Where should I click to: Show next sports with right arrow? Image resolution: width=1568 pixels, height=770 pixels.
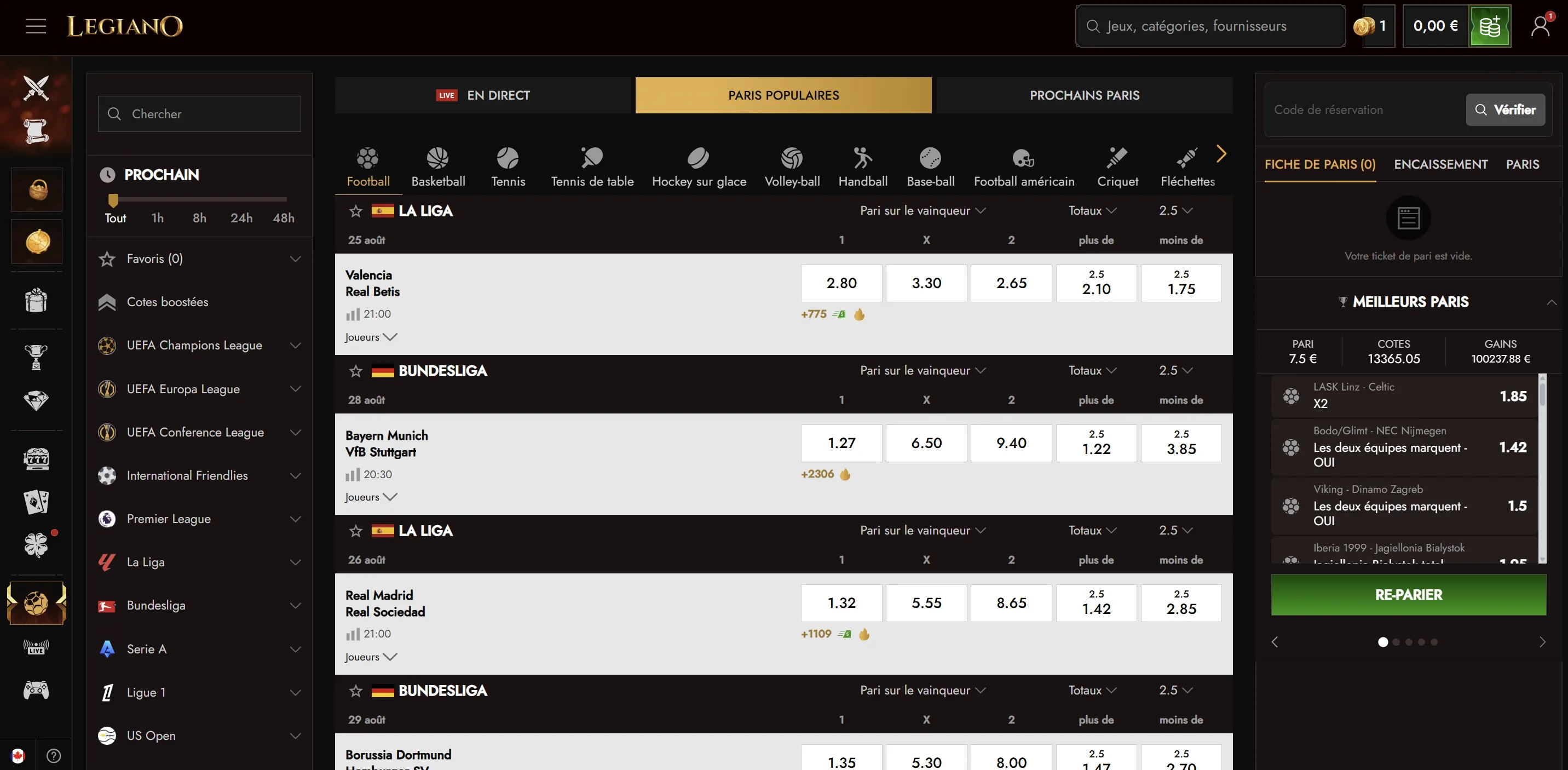point(1220,154)
